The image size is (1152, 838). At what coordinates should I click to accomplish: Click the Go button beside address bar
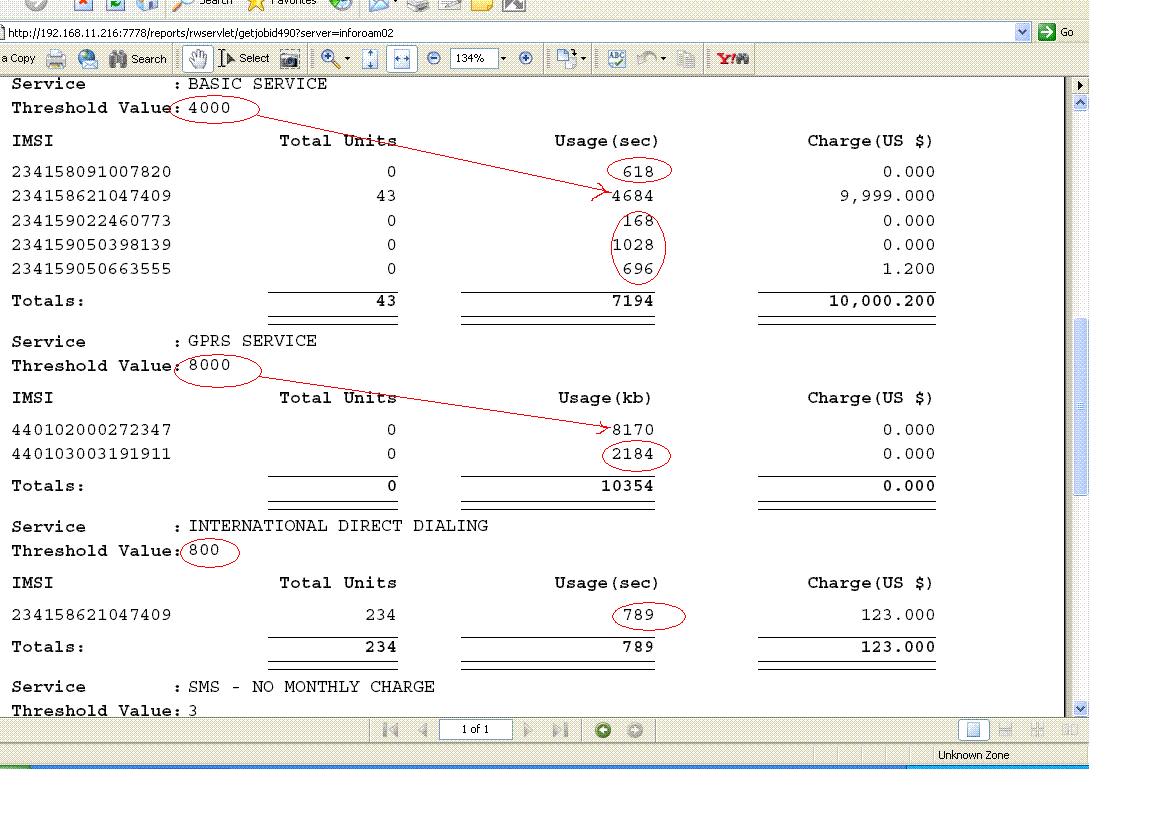click(x=1056, y=32)
